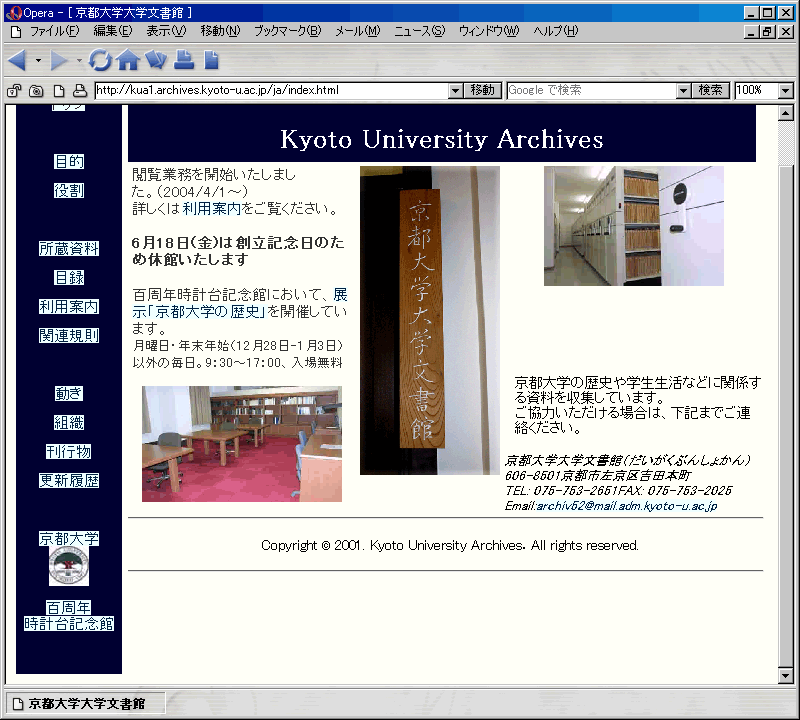Open the ニュース(S) menu
This screenshot has height=720, width=800.
pyautogui.click(x=419, y=31)
